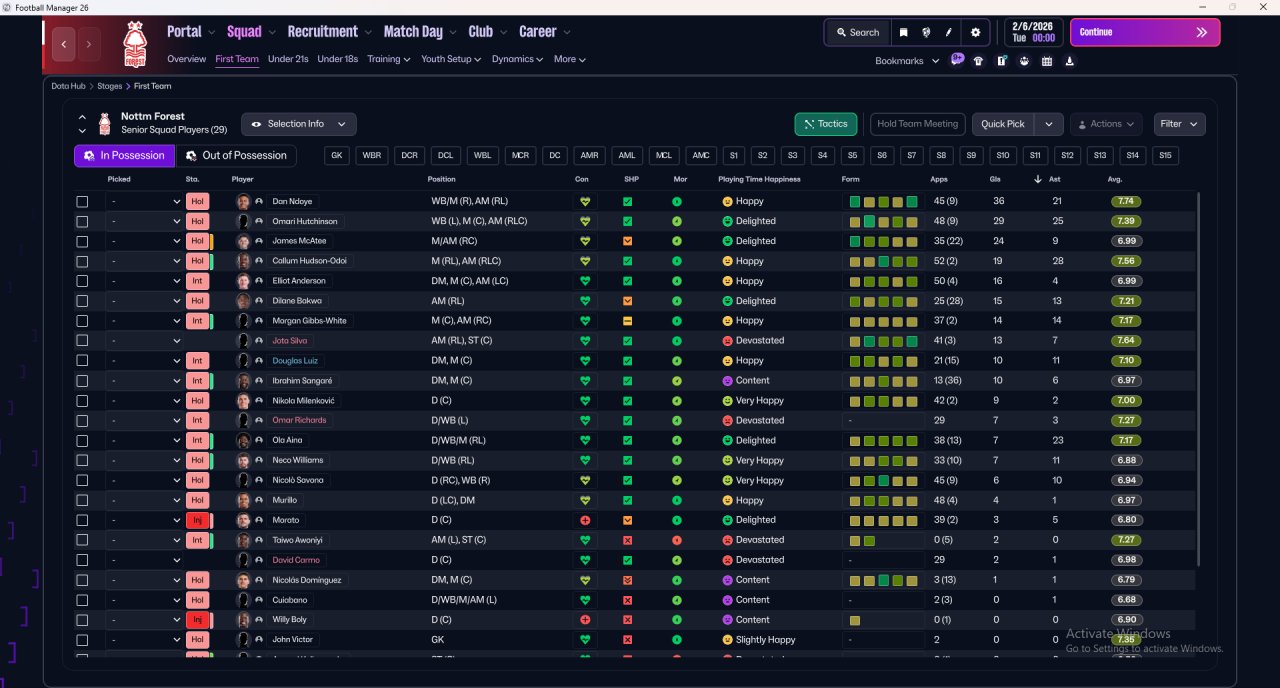The image size is (1280, 688).
Task: Switch to Out of Possession view
Action: 237,156
